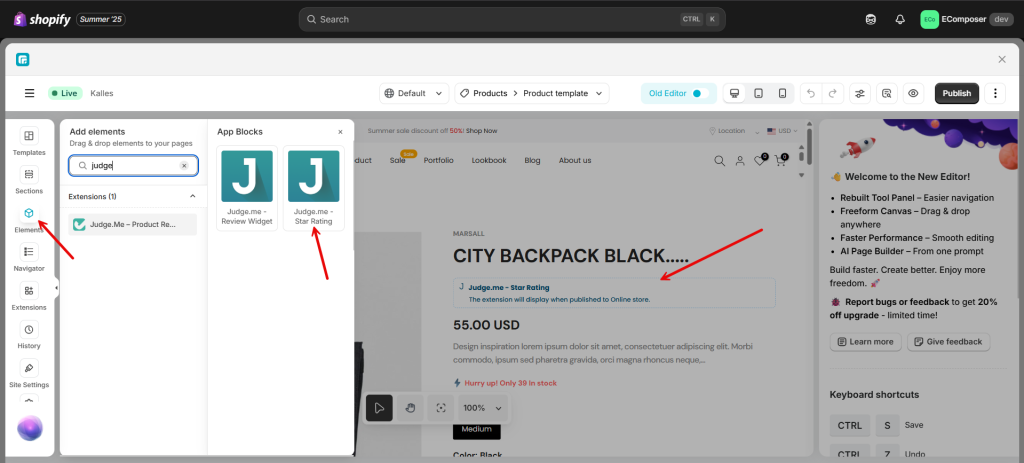Open Site Settings in sidebar
Viewport: 1024px width, 463px height.
point(29,374)
